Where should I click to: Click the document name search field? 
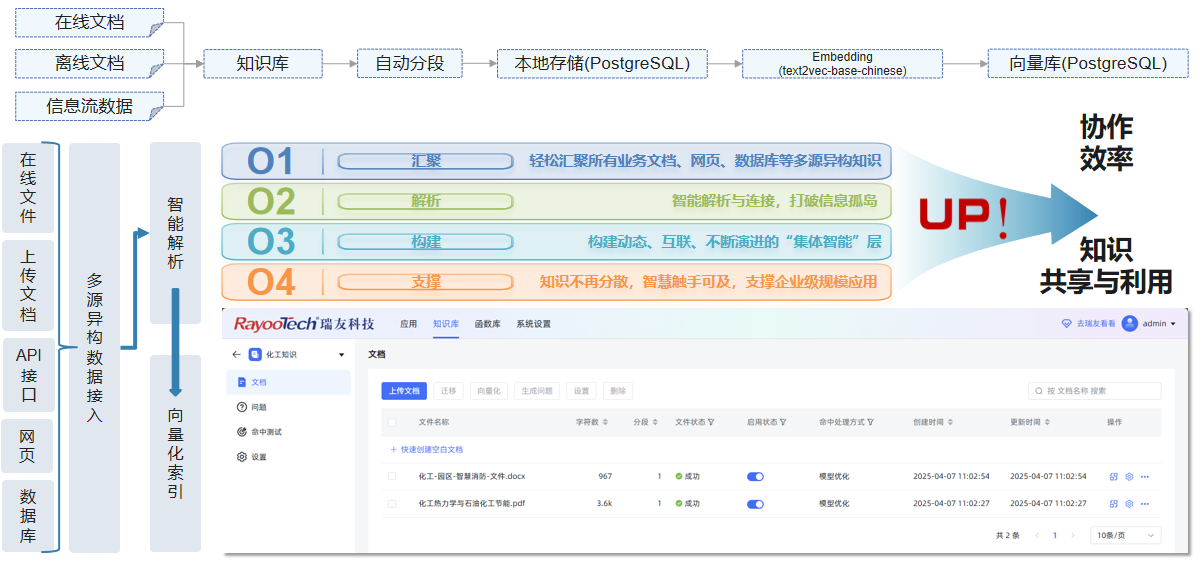(1100, 391)
